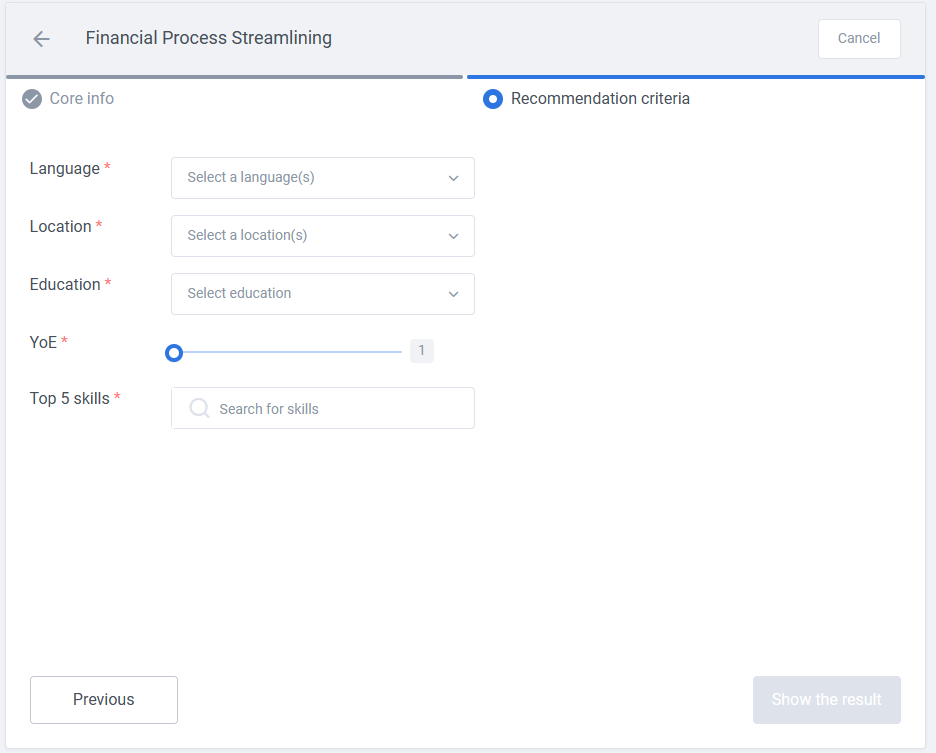Click the Previous button
Viewport: 936px width, 753px height.
click(x=104, y=700)
